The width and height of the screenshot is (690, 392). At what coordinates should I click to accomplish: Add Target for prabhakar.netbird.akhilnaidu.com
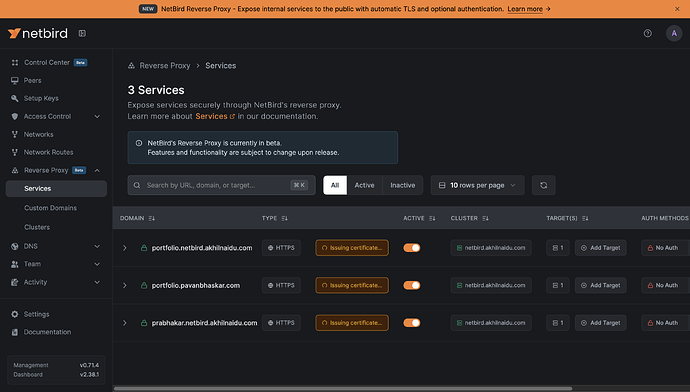[600, 322]
